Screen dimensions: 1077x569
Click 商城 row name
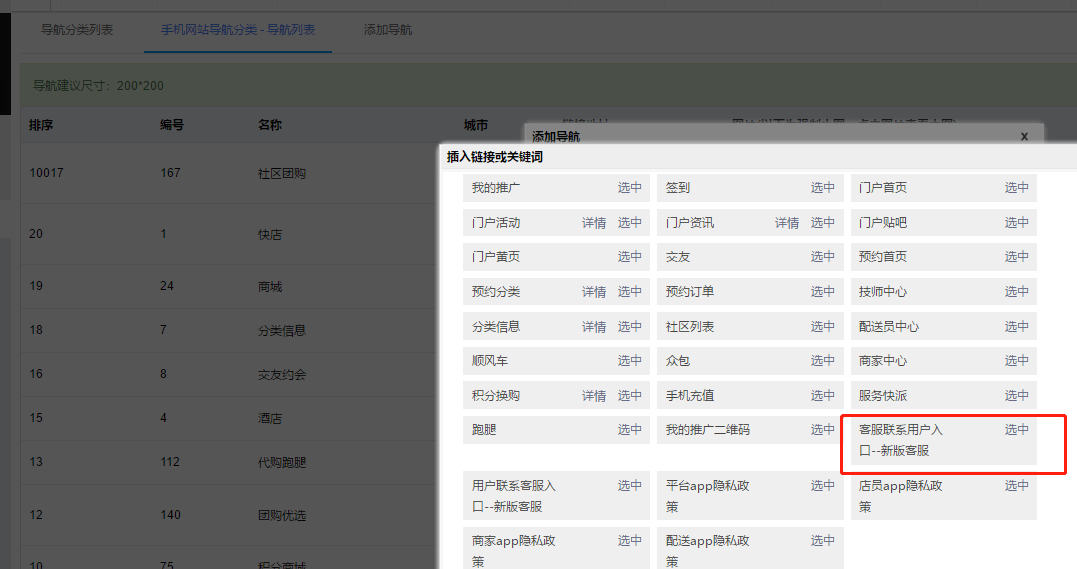click(270, 287)
